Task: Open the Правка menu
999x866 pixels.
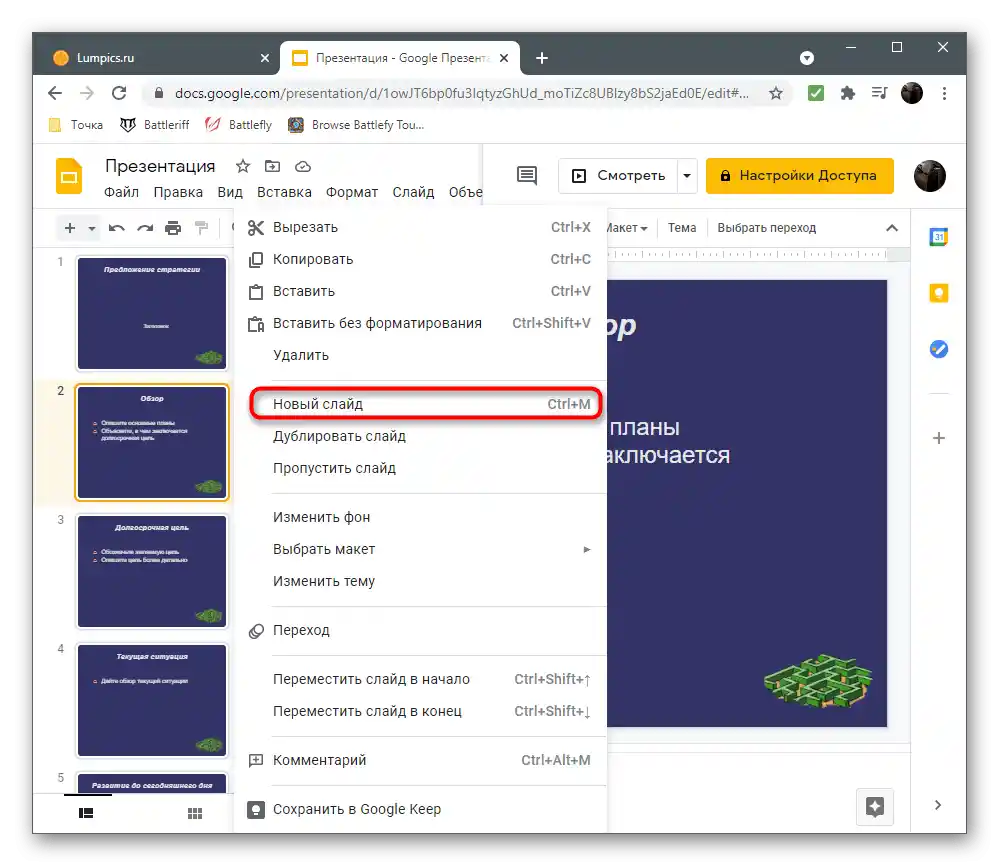Action: coord(178,192)
